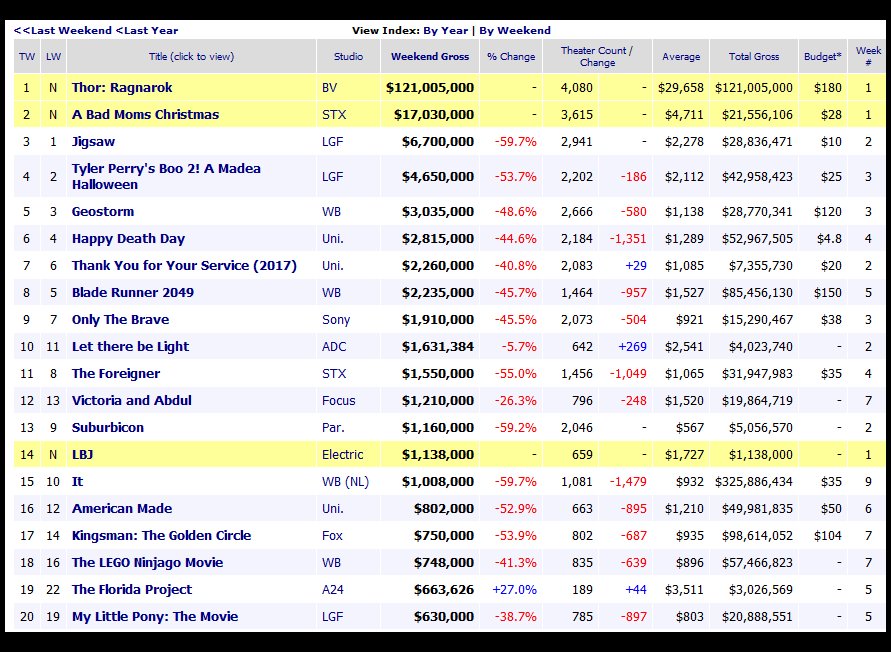The height and width of the screenshot is (652, 891).
Task: Open The LEGO Ninjago Movie title
Action: [148, 563]
